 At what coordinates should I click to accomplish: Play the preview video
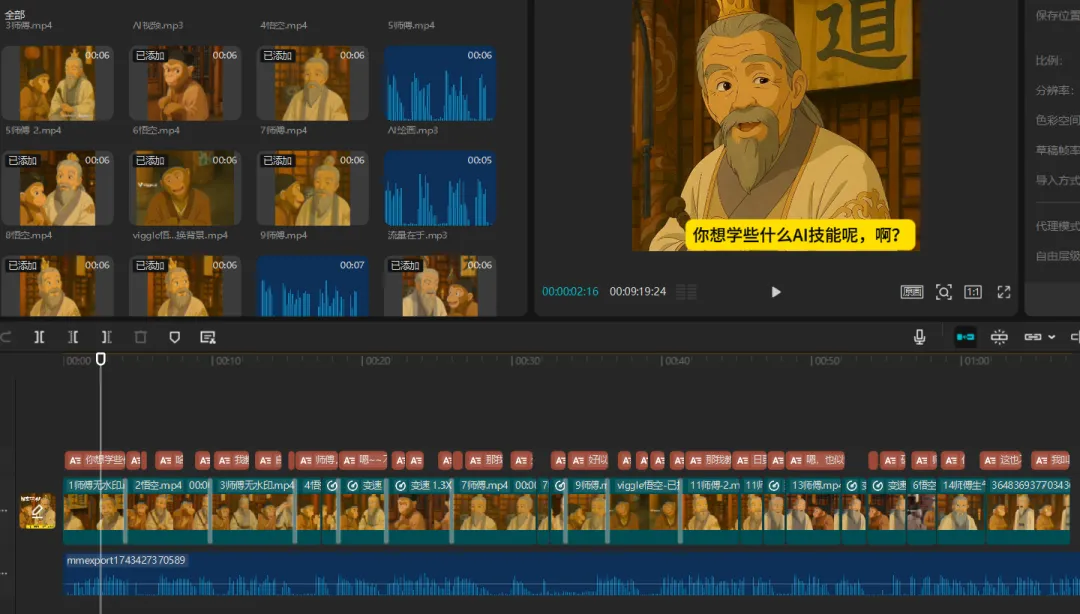776,292
